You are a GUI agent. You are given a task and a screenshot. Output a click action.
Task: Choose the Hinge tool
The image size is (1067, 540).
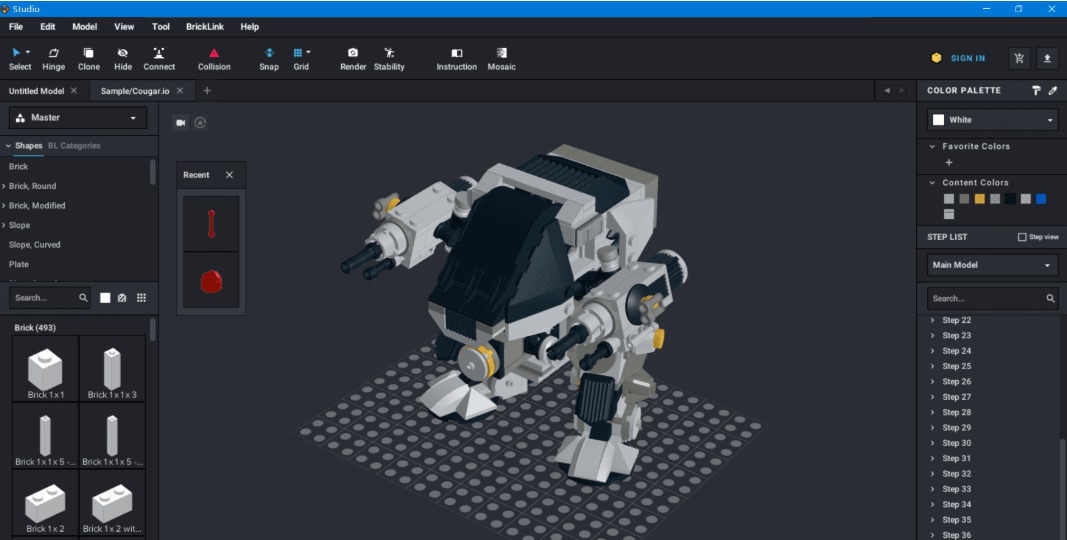pyautogui.click(x=54, y=59)
